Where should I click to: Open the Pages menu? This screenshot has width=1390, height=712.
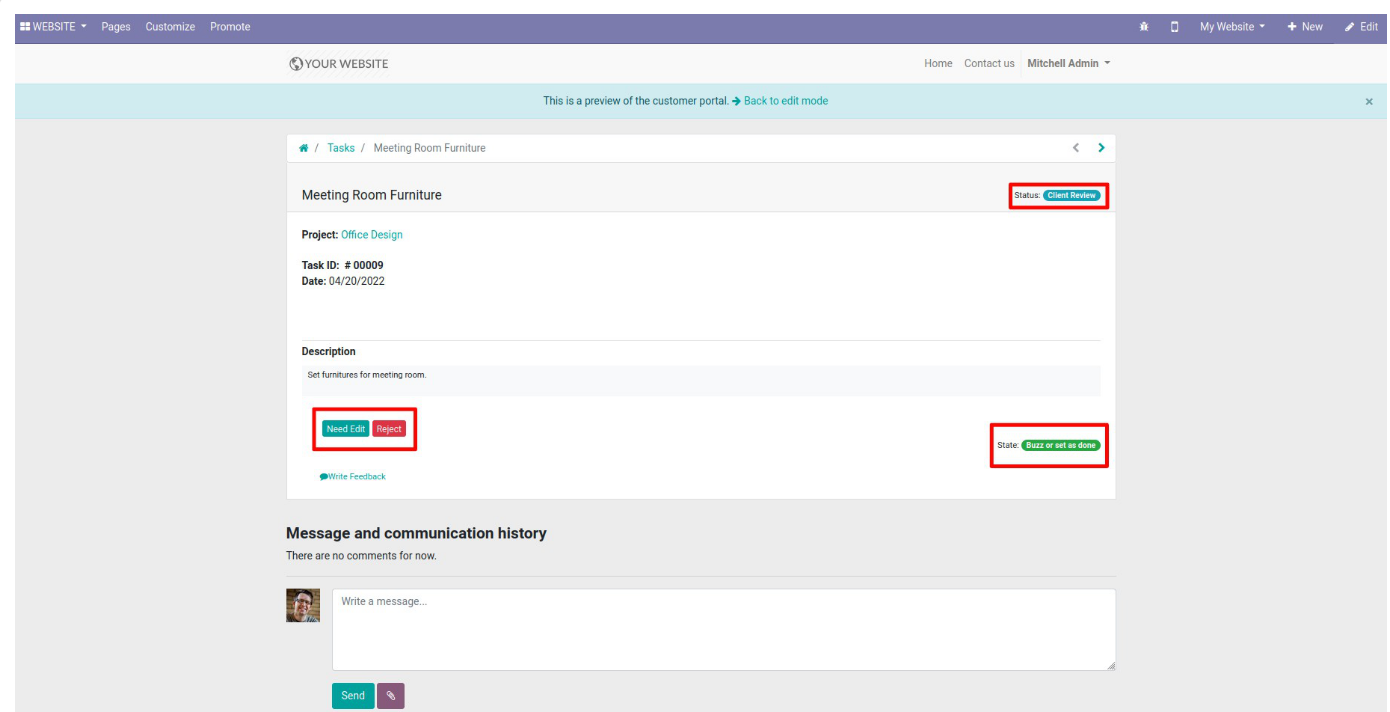pos(117,26)
